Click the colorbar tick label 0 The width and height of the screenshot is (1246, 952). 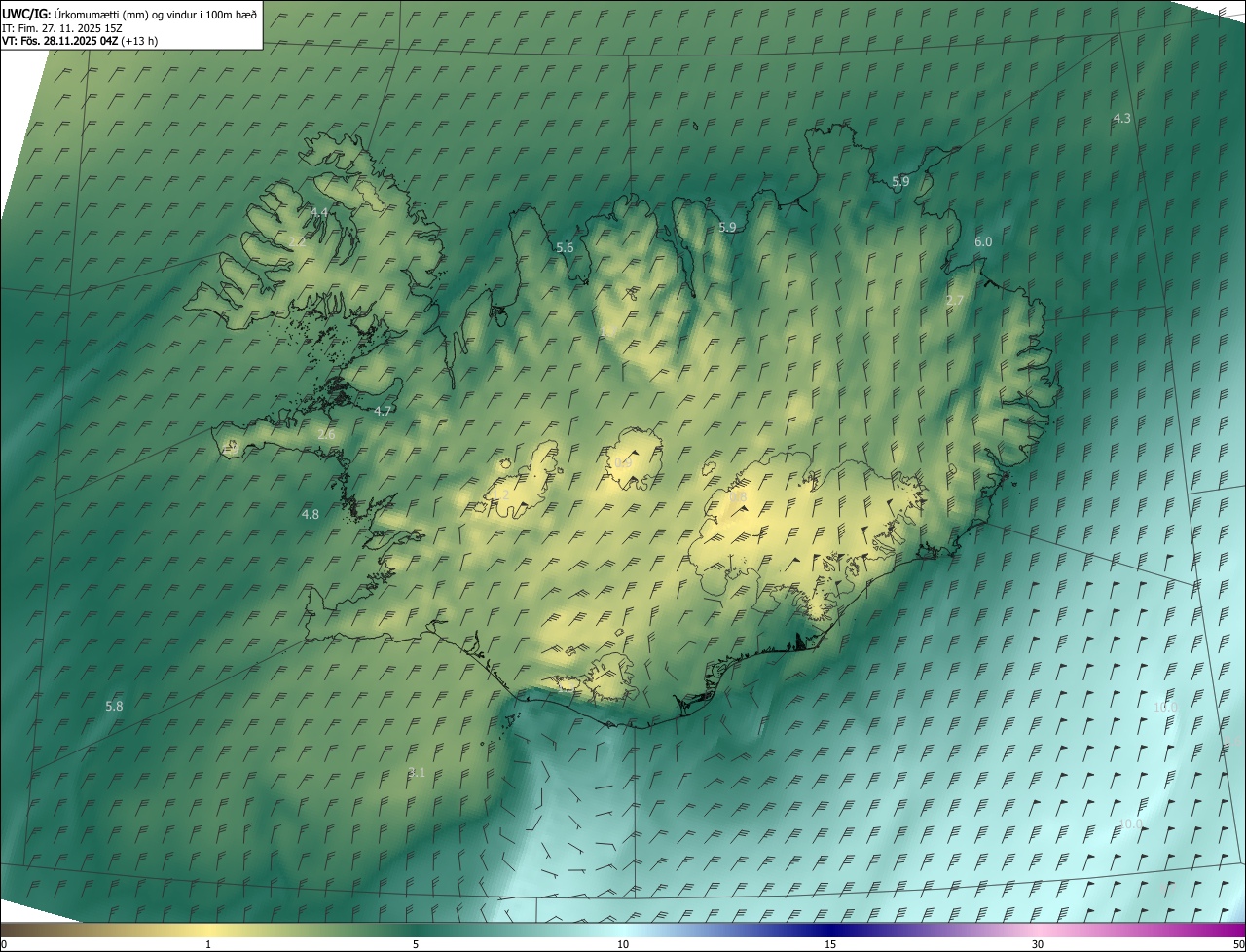click(x=3, y=944)
